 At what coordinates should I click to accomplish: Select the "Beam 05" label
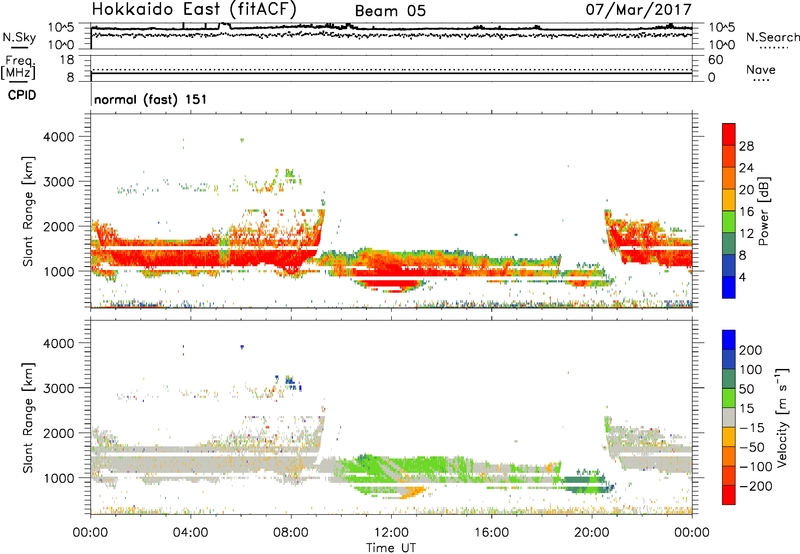tap(390, 11)
